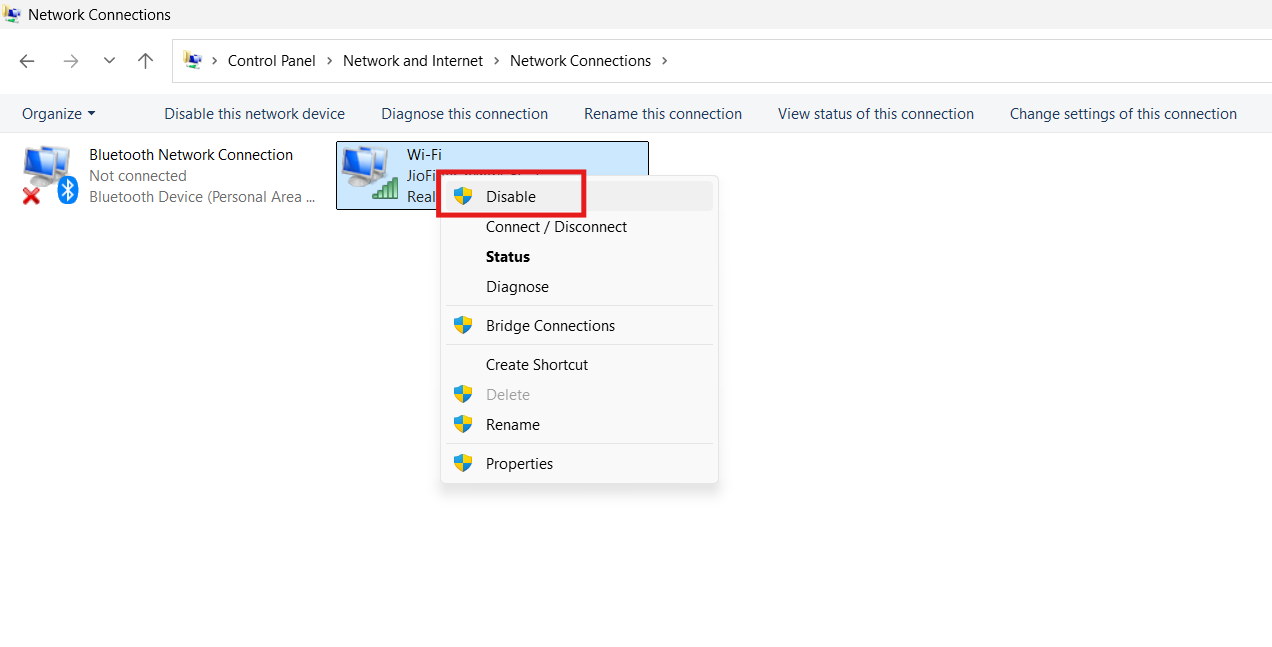This screenshot has width=1272, height=647.
Task: Select Disable from the context menu
Action: 509,196
